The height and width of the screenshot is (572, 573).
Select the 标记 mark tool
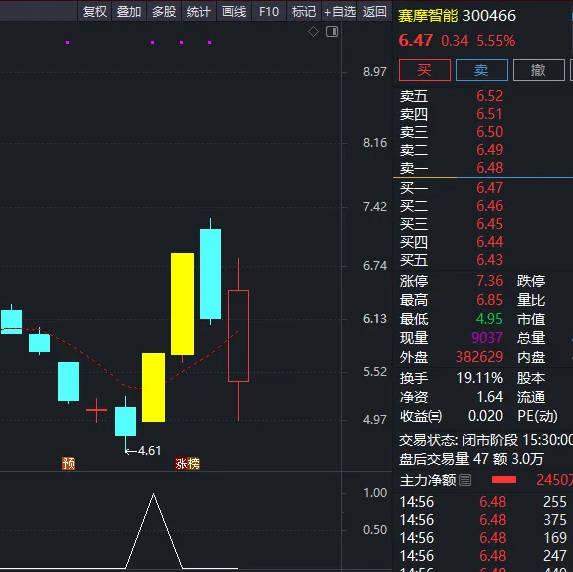click(304, 12)
